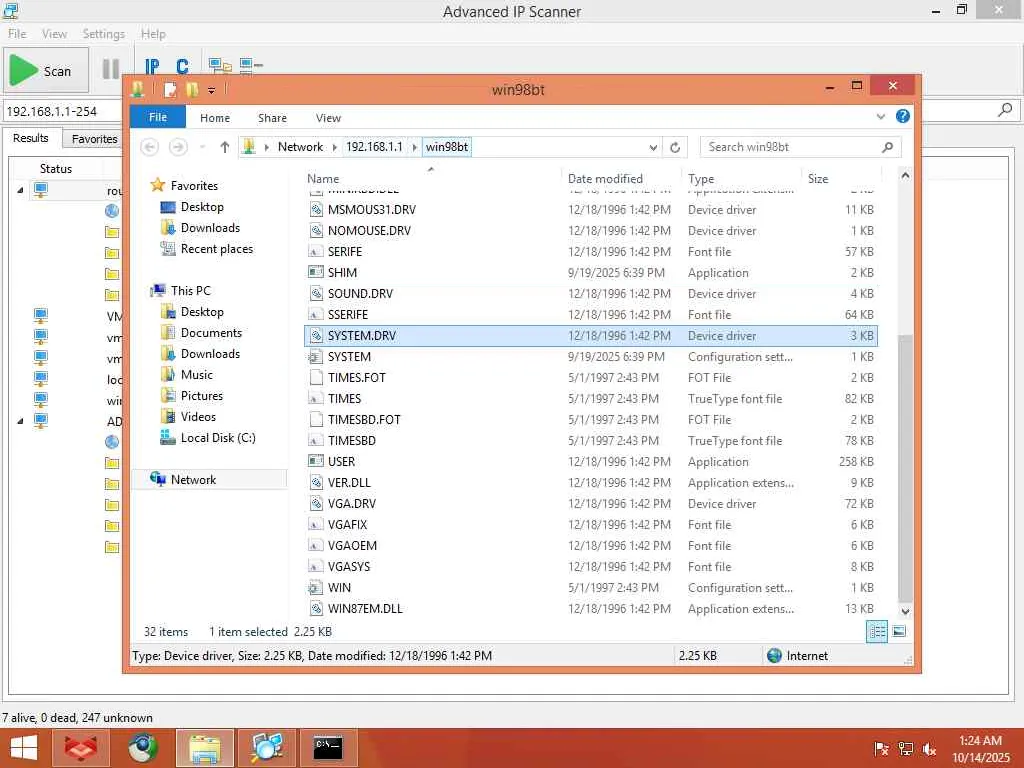The width and height of the screenshot is (1024, 768).
Task: Go up one folder level arrow
Action: tap(225, 147)
